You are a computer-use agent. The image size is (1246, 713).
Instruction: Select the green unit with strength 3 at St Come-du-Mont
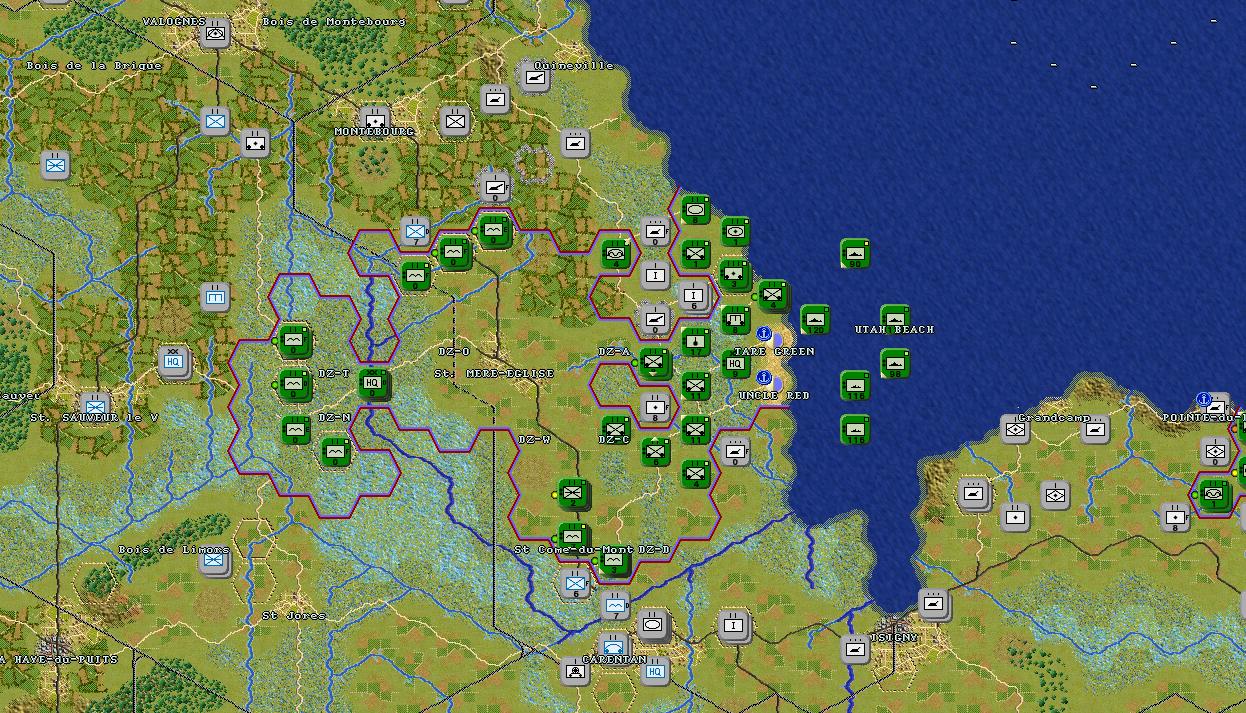point(613,562)
